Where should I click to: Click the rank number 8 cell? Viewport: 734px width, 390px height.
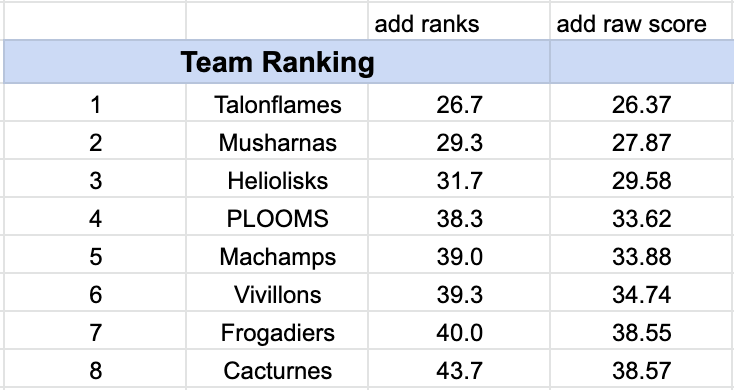(x=95, y=369)
